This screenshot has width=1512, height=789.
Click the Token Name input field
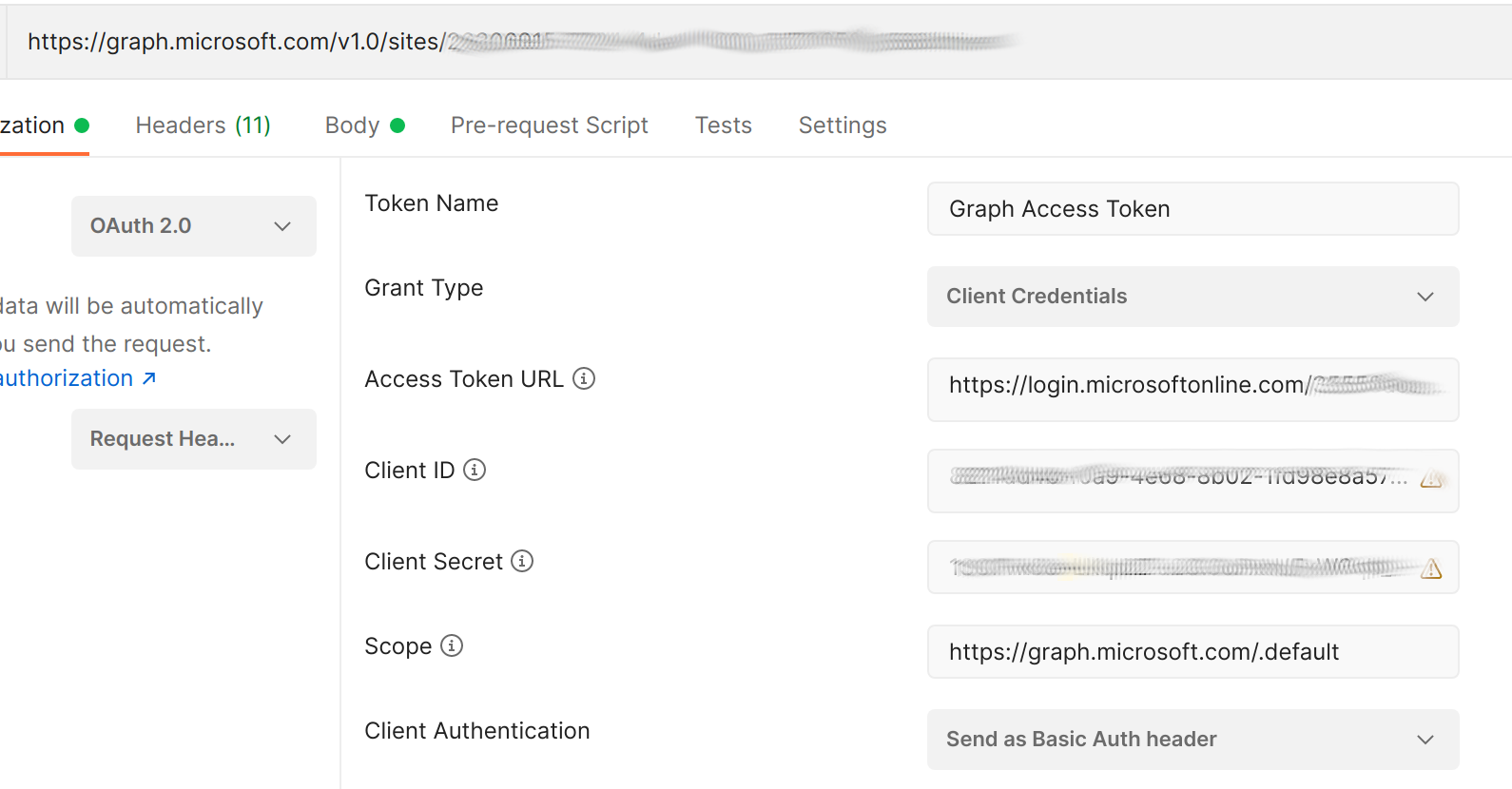(x=1192, y=209)
